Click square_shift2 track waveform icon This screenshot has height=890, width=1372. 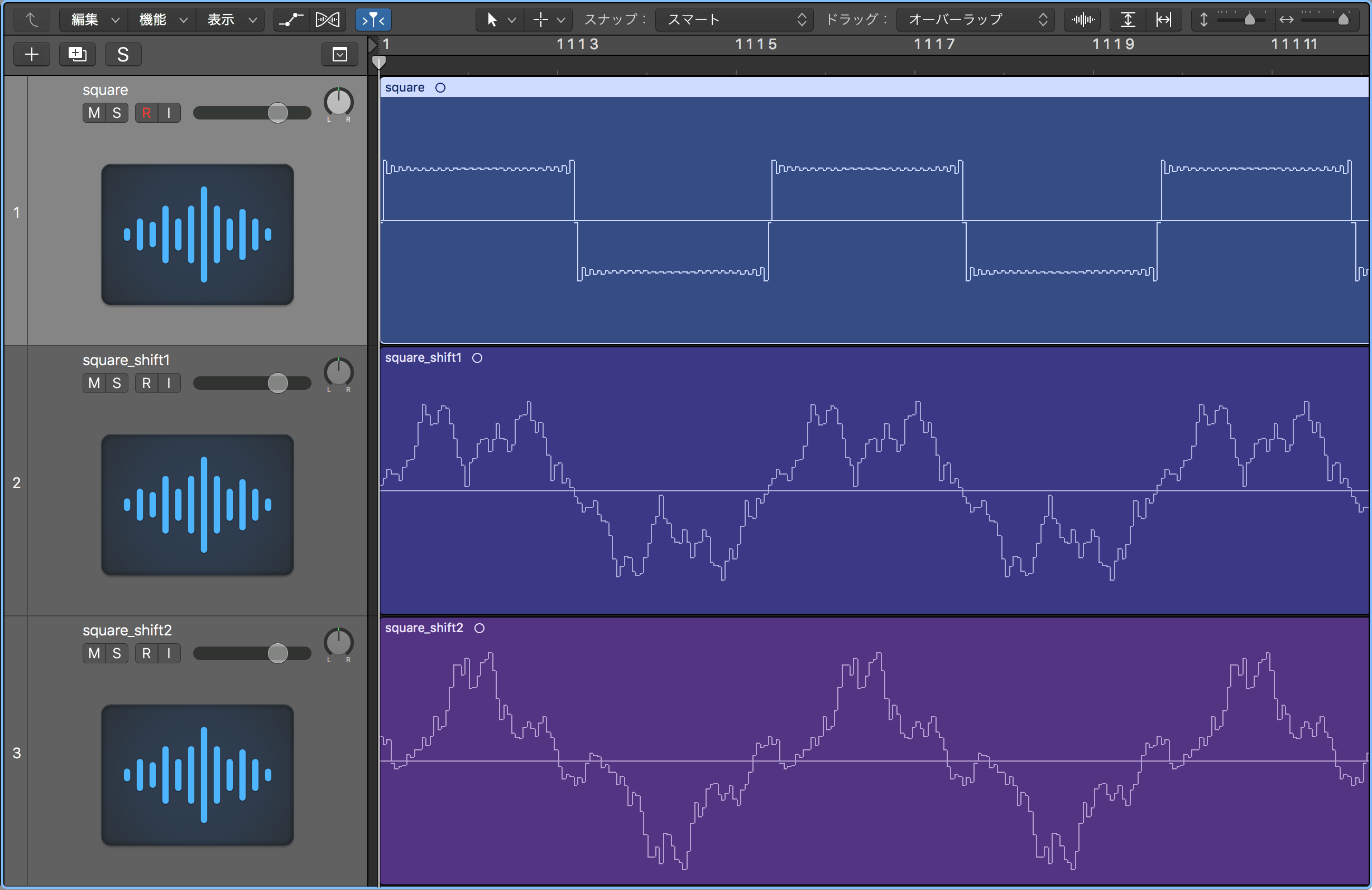point(197,774)
